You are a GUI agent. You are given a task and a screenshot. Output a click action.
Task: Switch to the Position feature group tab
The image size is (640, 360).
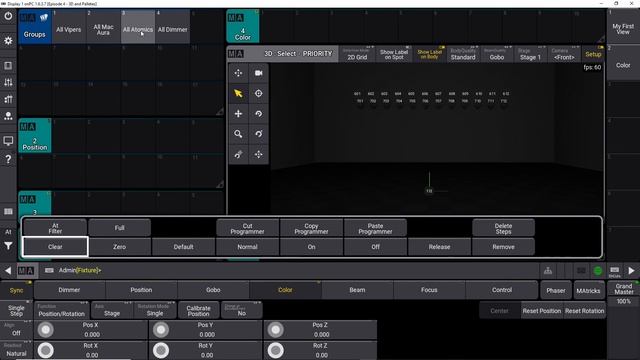[141, 290]
